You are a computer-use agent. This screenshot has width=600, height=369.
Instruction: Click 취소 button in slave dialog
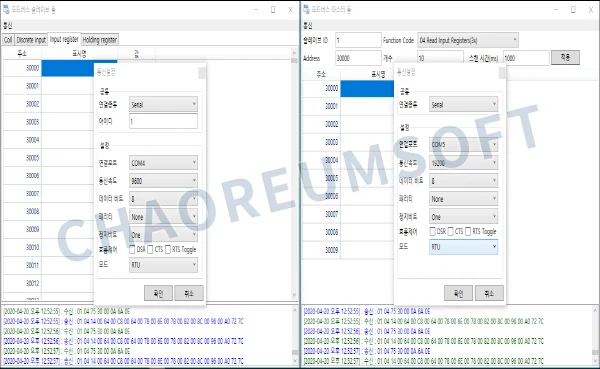click(189, 294)
